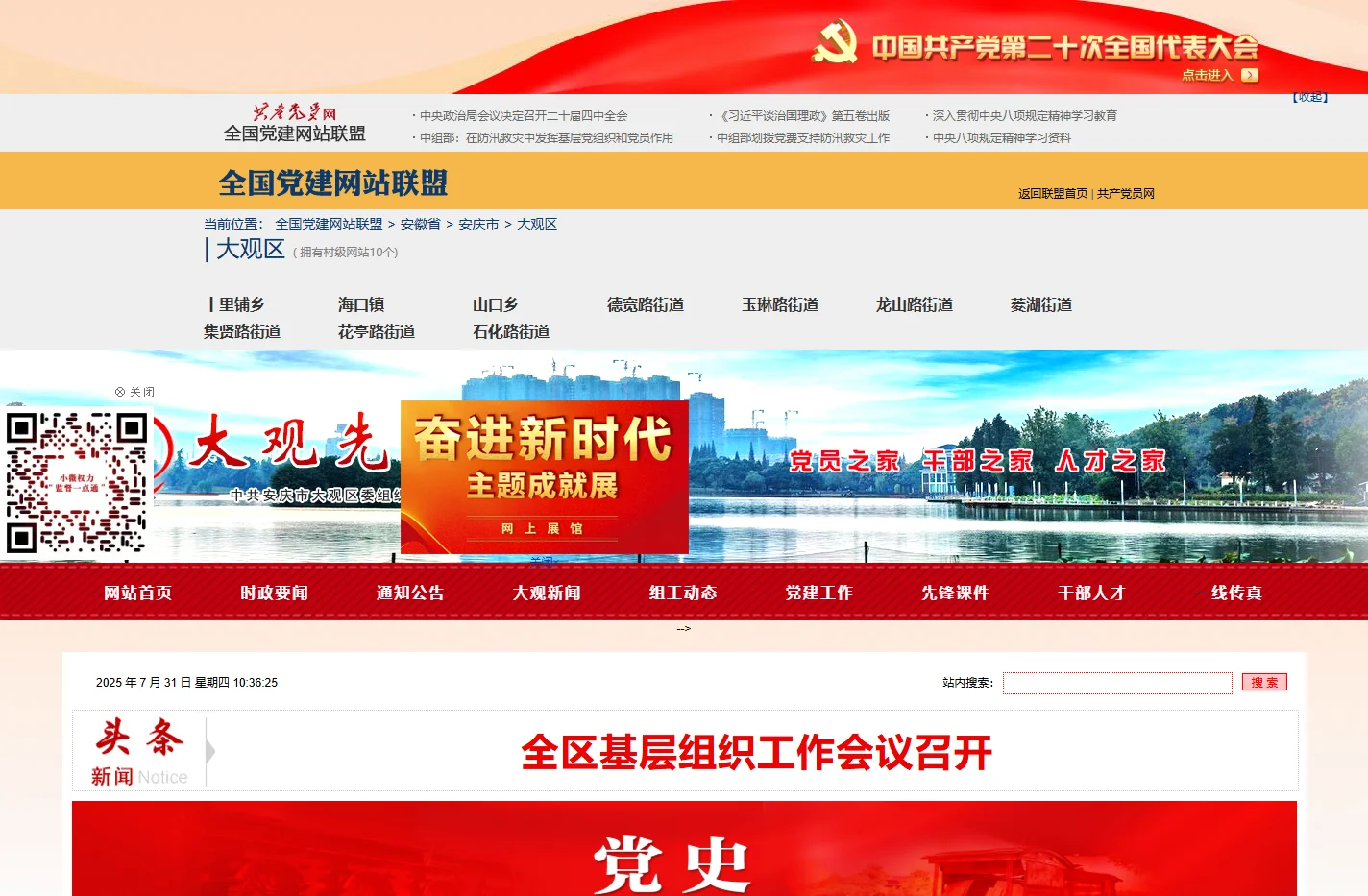Open 海口镇 site link

[x=361, y=304]
